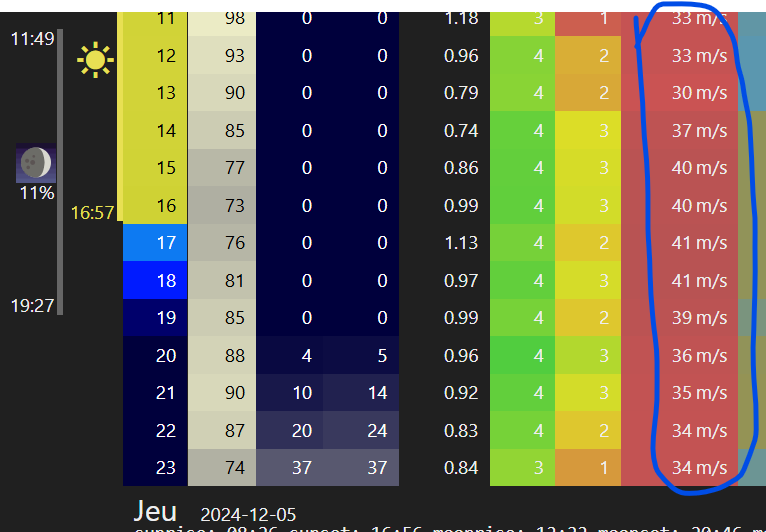Screen dimensions: 766x532
Task: Click the 11:49 moonrise time
Action: [32, 39]
